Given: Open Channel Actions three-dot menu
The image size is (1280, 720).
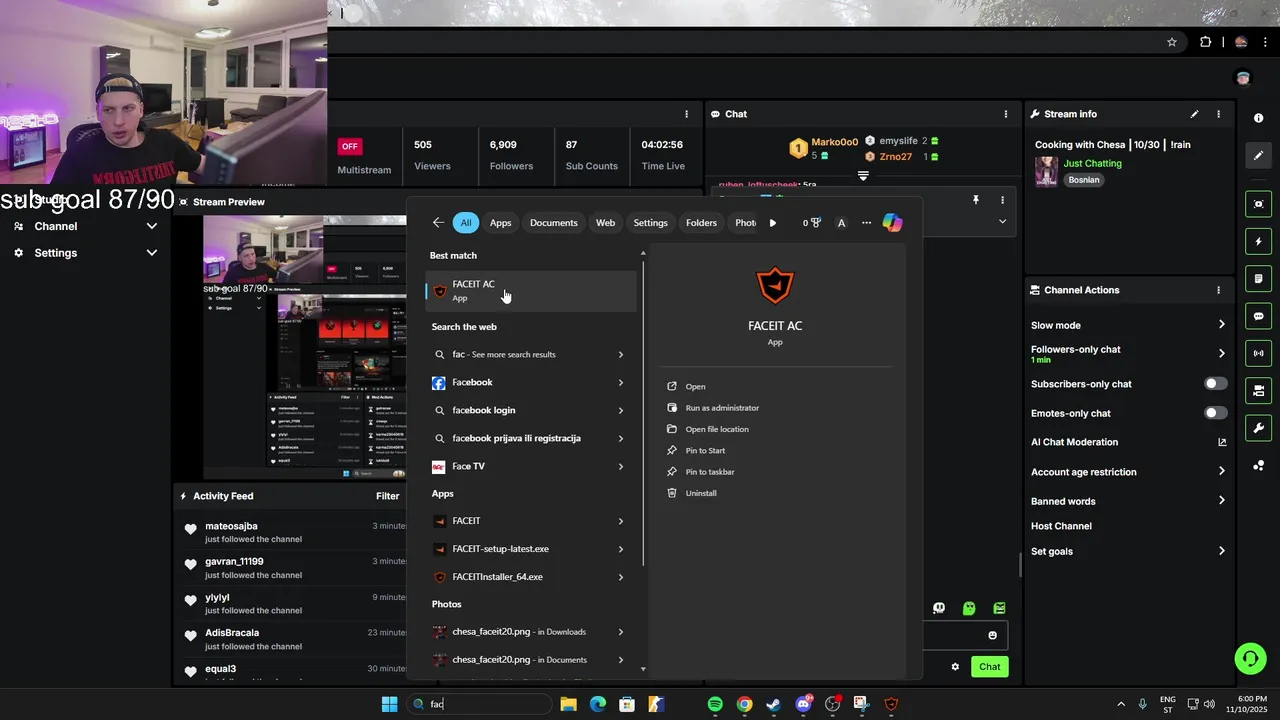Looking at the screenshot, I should (x=1218, y=290).
